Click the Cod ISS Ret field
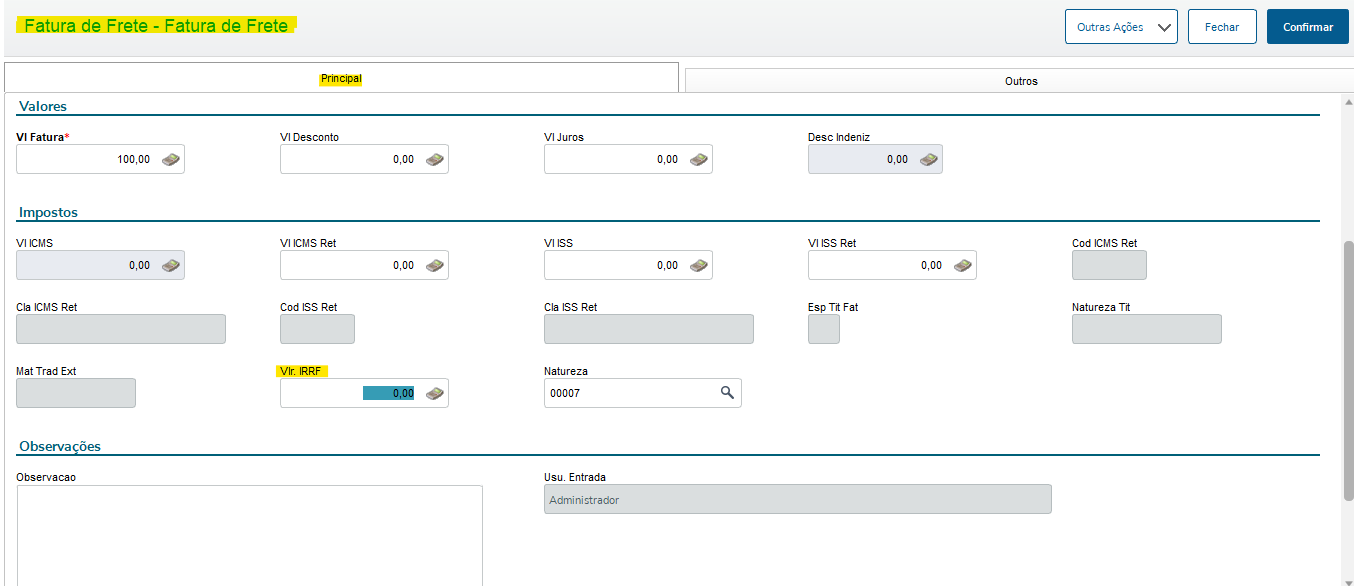 (x=317, y=329)
